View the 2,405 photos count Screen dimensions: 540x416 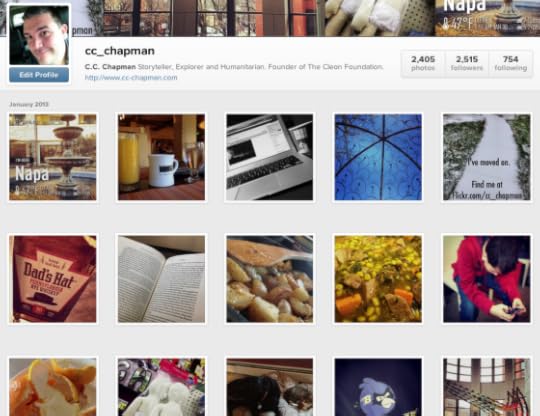pos(423,63)
